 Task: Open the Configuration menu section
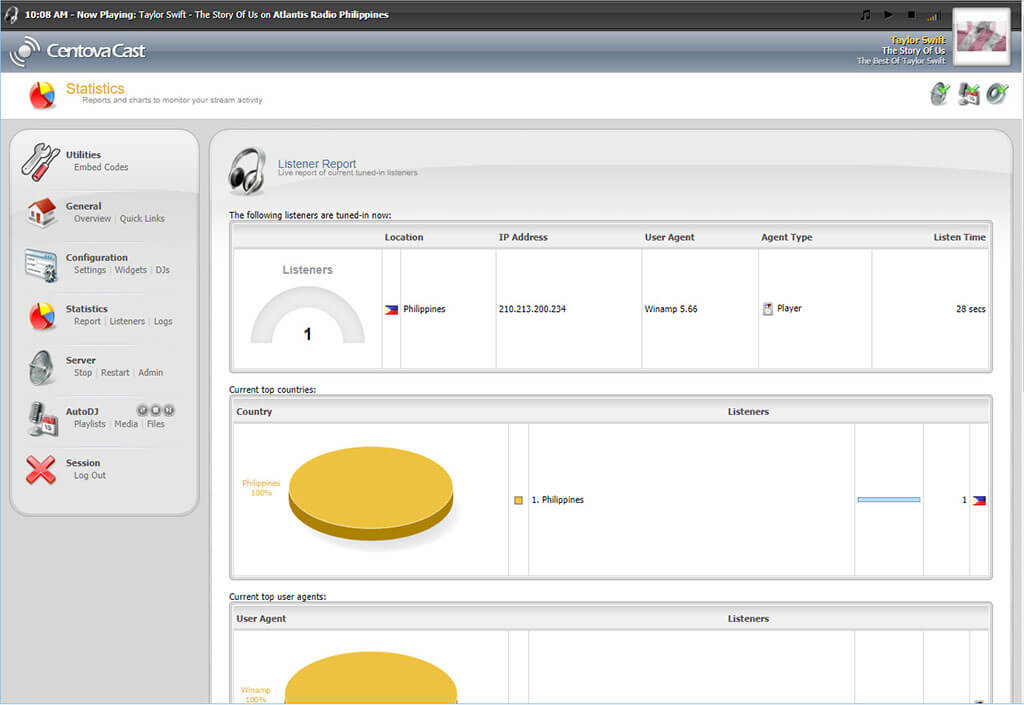pos(97,258)
